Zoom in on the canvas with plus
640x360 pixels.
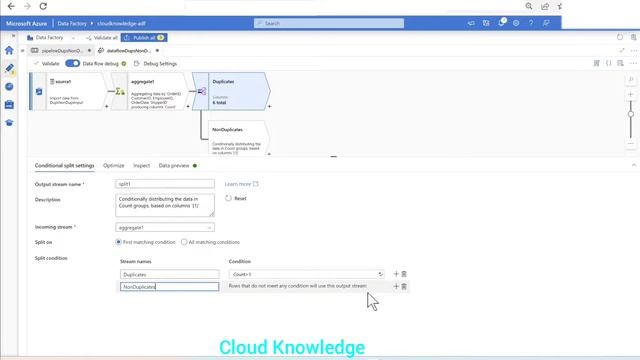tap(631, 94)
